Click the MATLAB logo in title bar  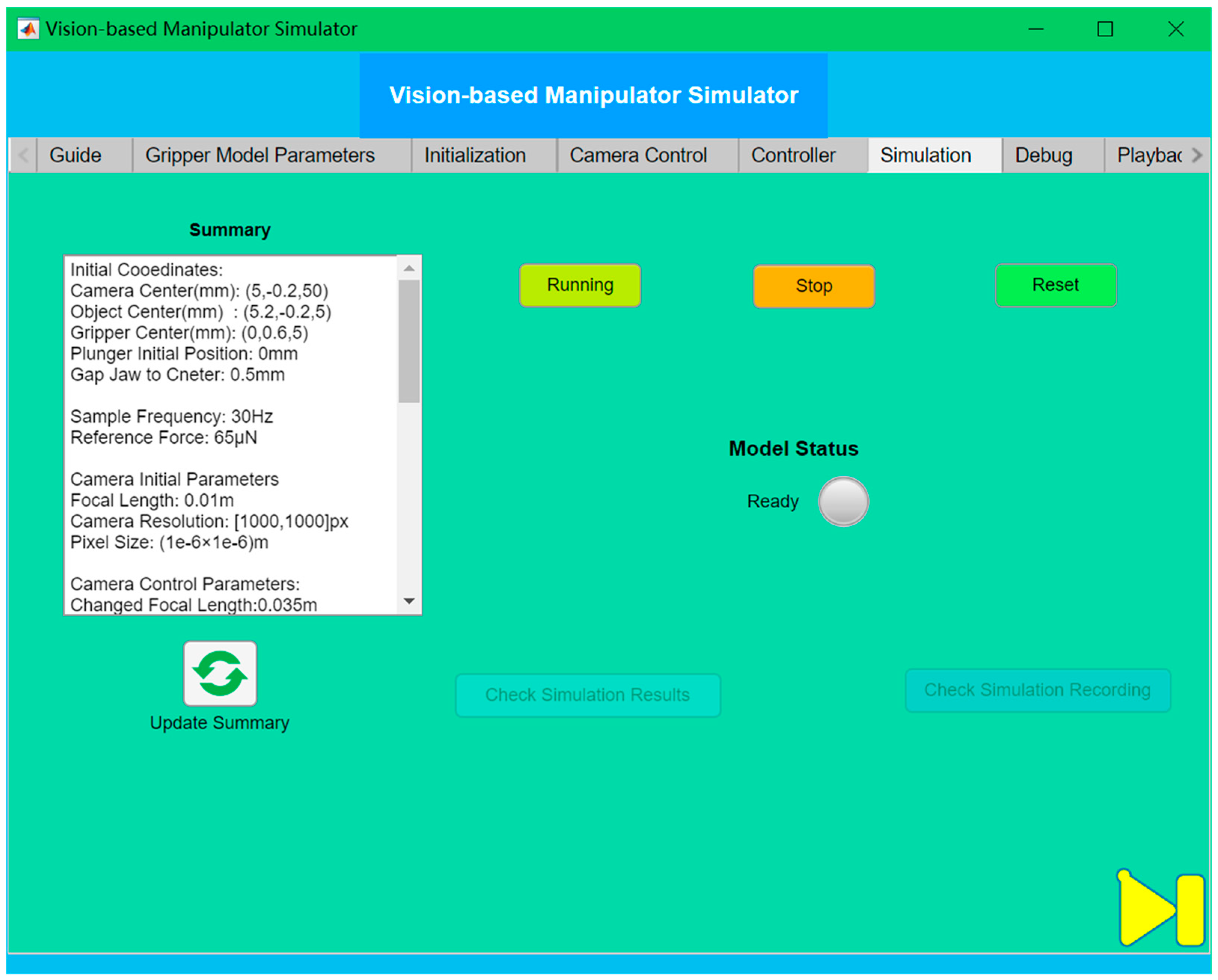(28, 29)
